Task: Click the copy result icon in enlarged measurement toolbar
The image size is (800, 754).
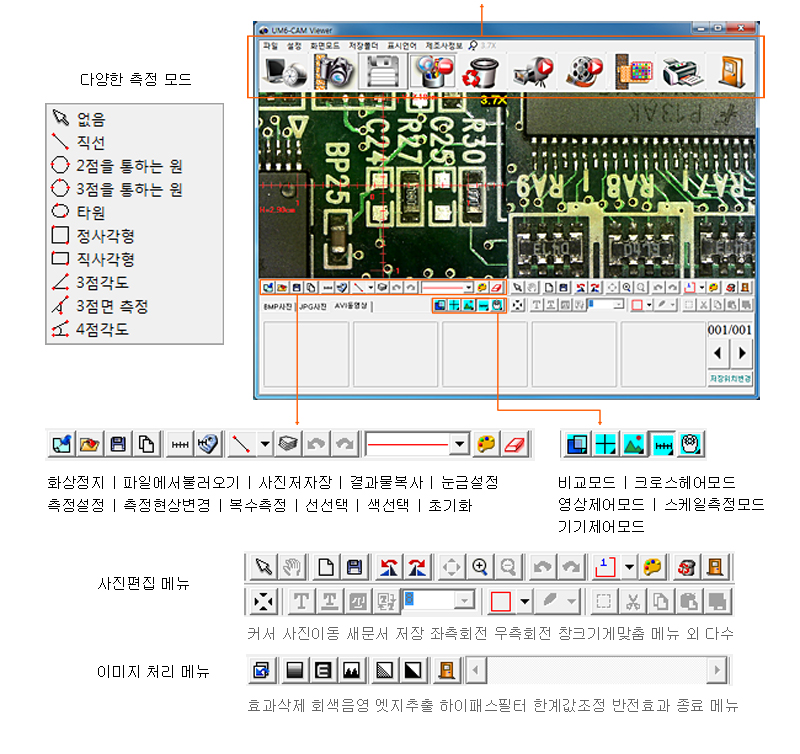Action: 146,444
